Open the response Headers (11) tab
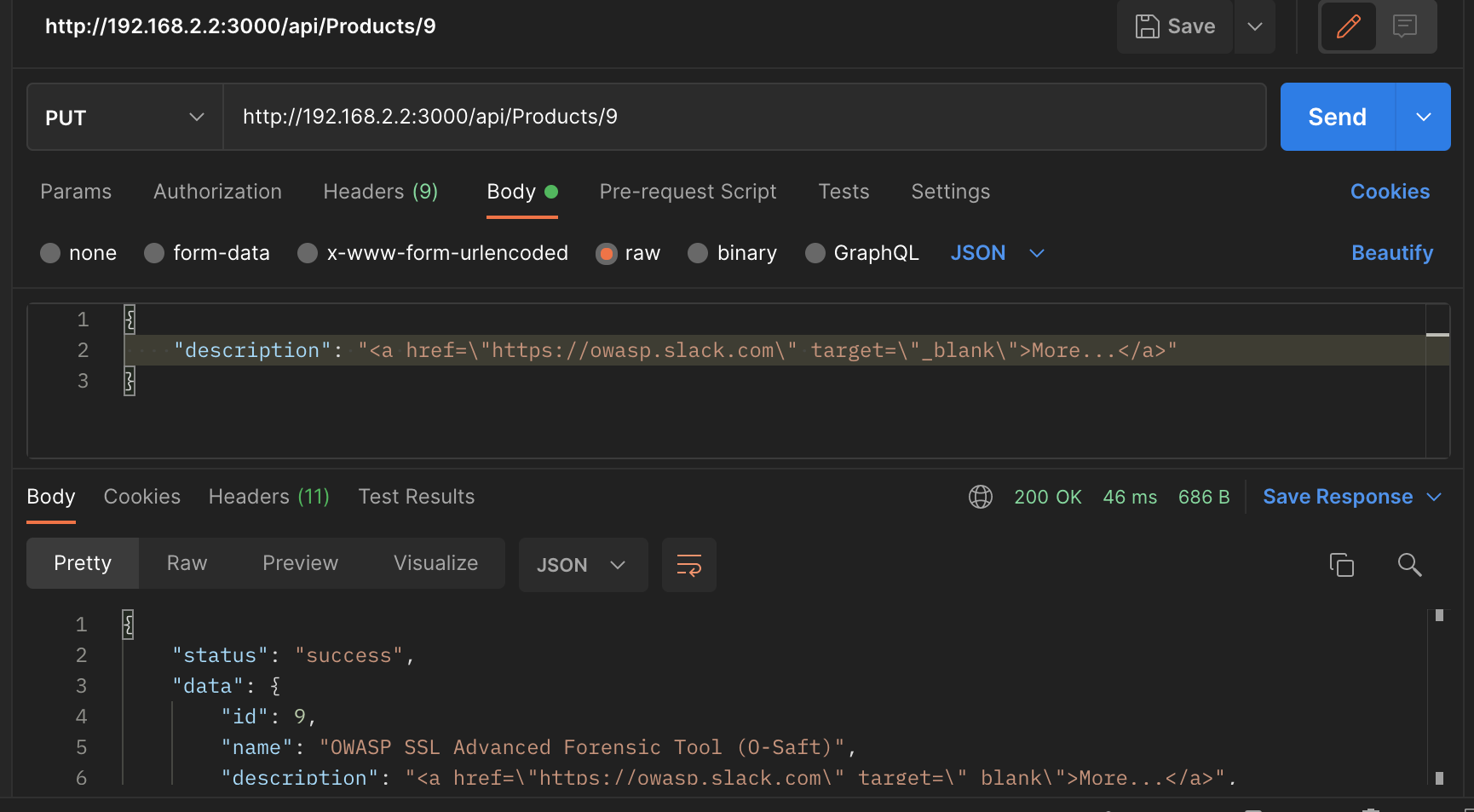1474x812 pixels. click(x=269, y=497)
